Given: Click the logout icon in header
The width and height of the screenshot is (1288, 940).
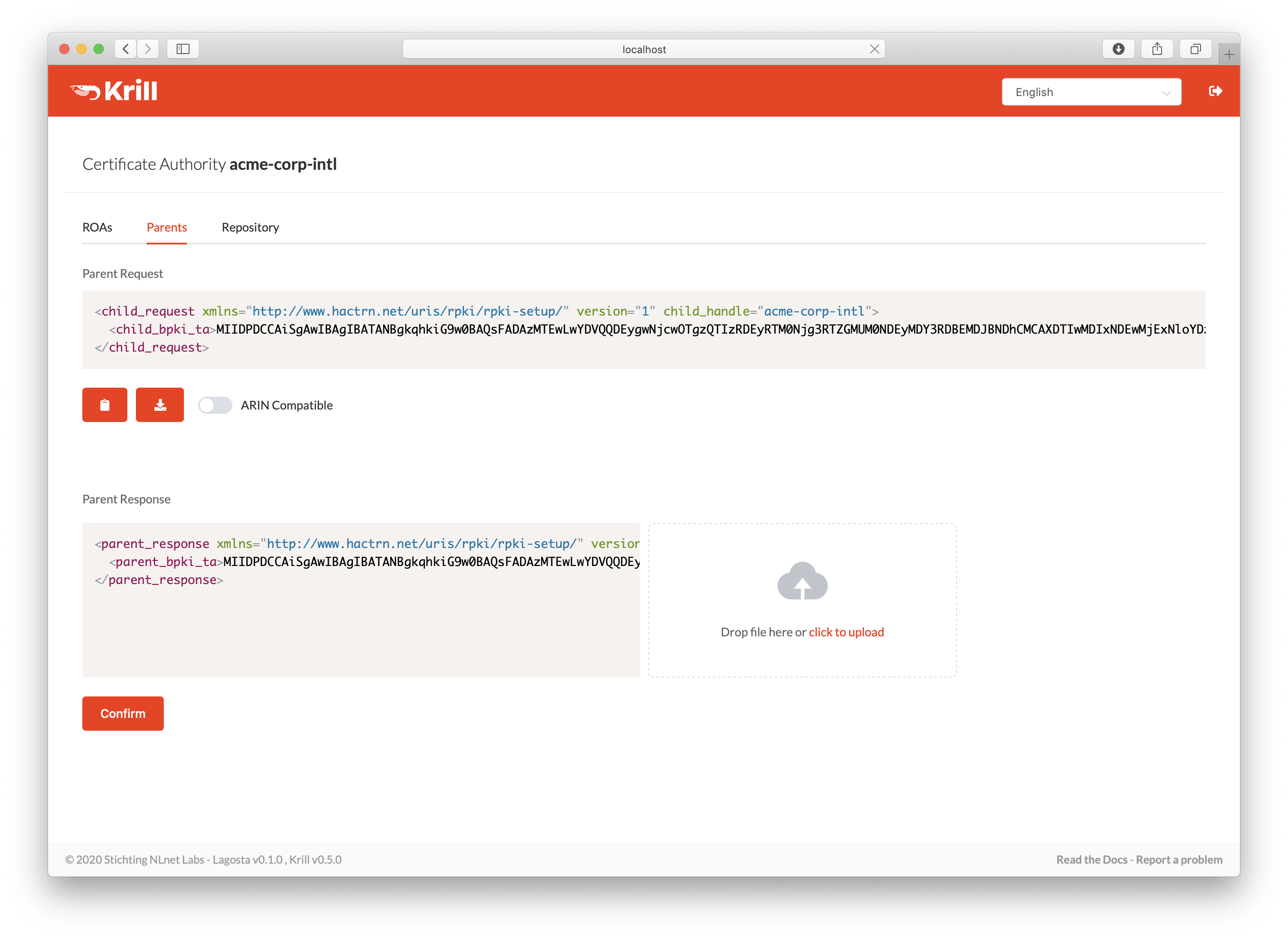Looking at the screenshot, I should click(1215, 91).
